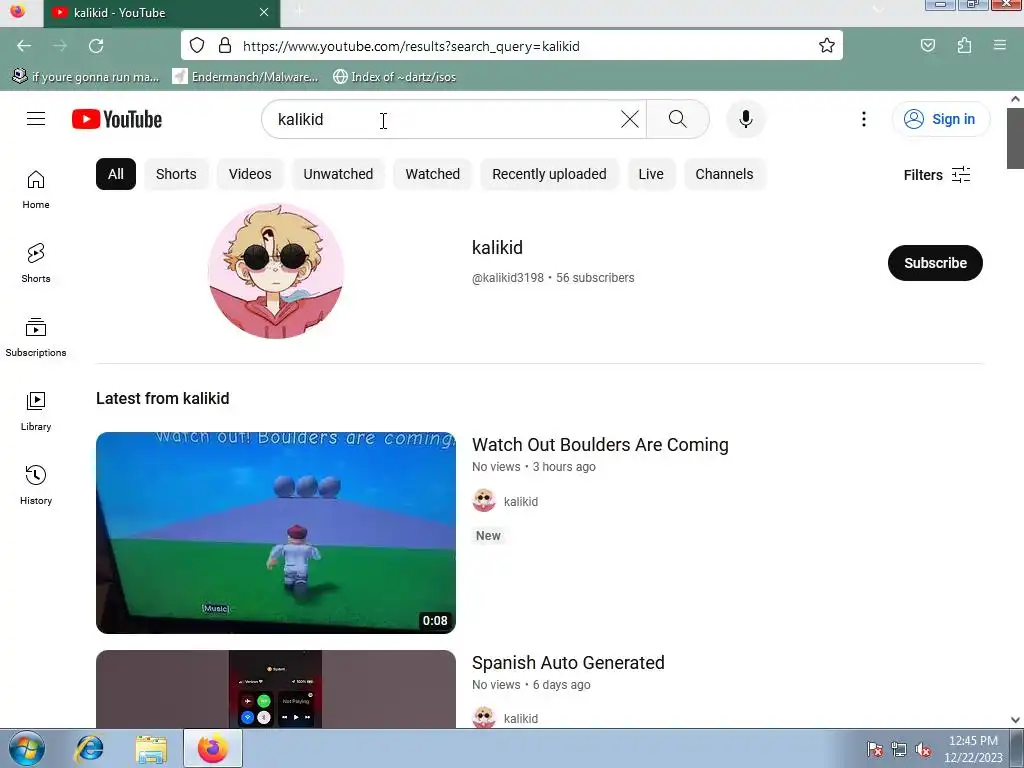This screenshot has height=768, width=1024.
Task: Clear the search box with X
Action: click(x=630, y=119)
